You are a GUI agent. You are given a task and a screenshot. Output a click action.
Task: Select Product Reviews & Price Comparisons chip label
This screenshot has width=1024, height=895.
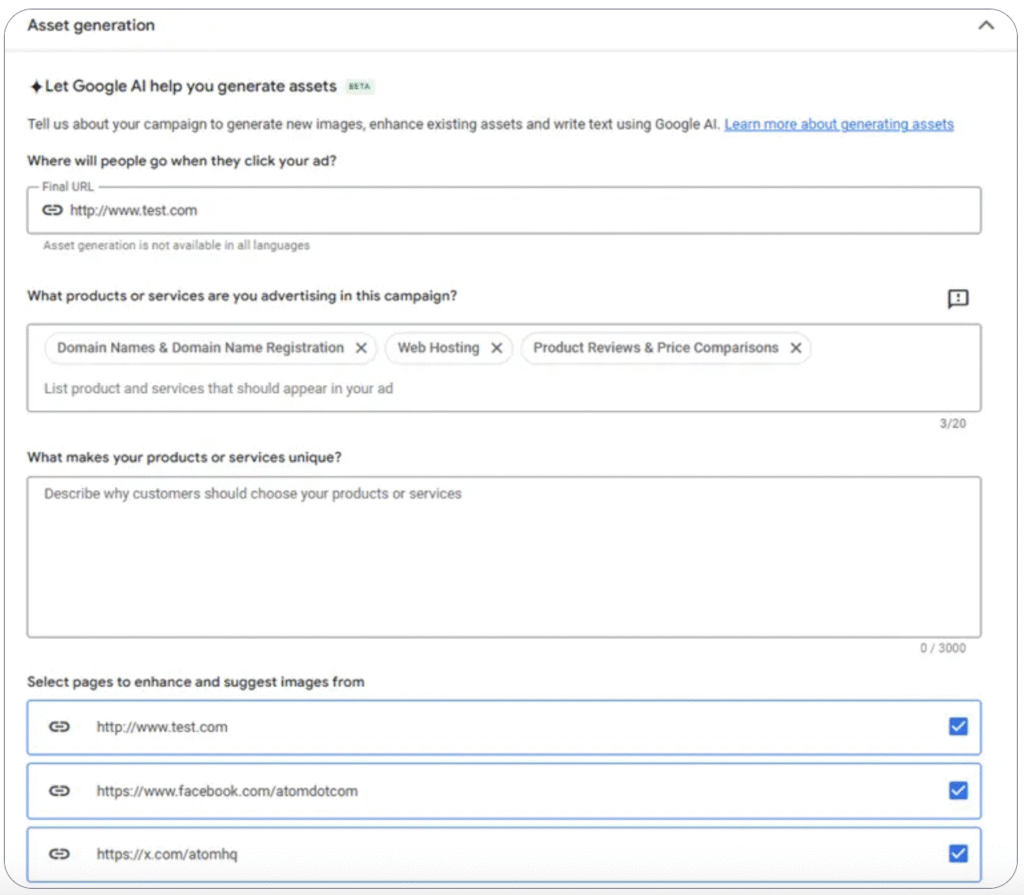(656, 348)
